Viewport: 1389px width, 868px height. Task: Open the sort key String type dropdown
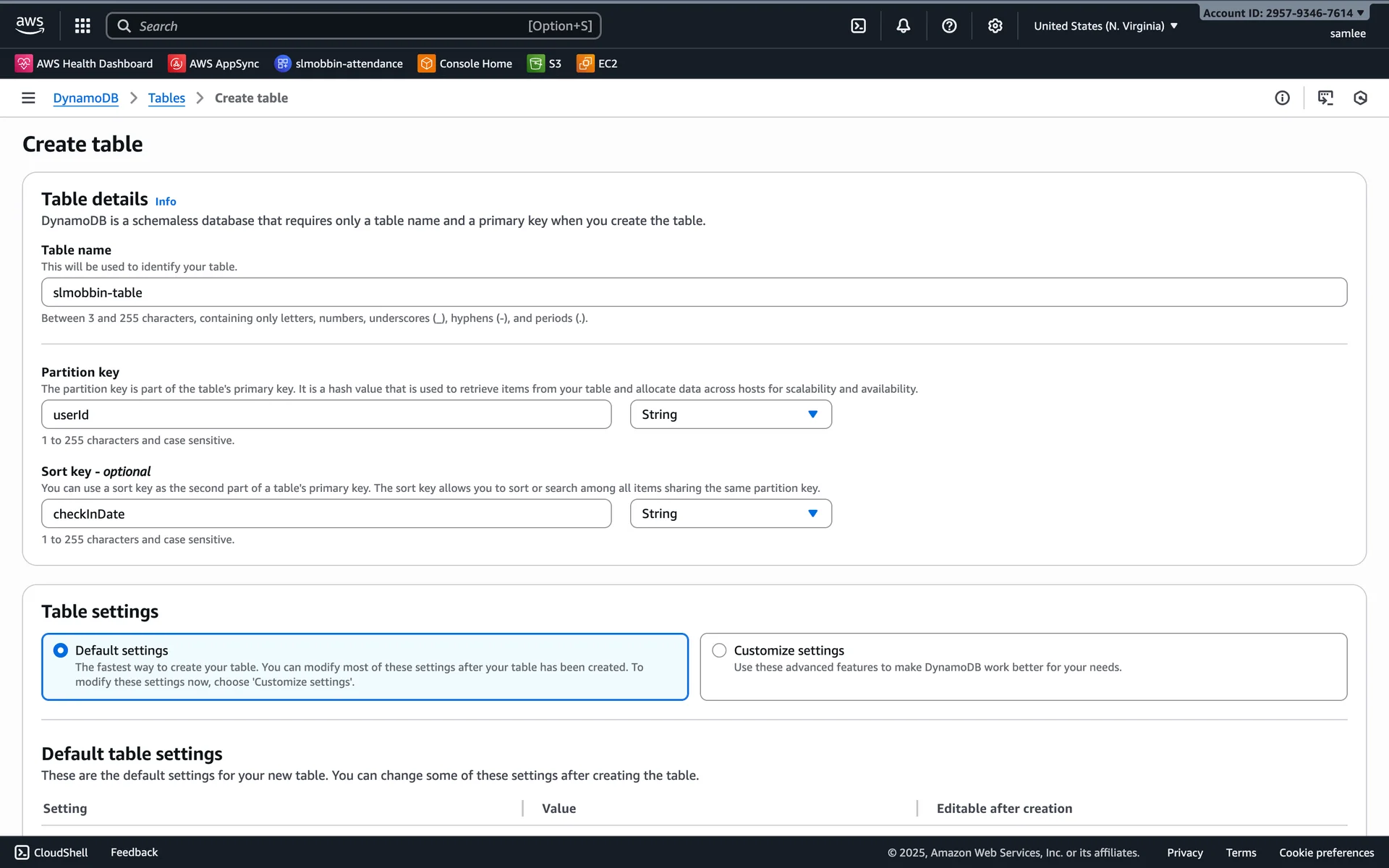click(731, 514)
